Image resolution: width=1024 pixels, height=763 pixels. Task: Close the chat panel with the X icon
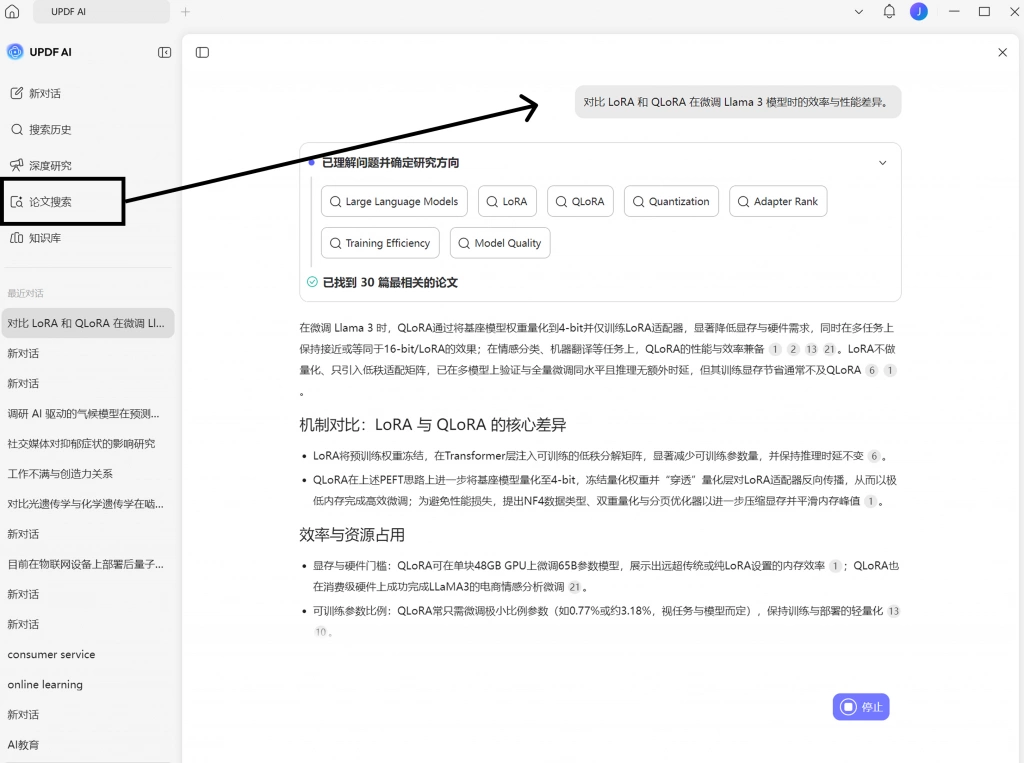pyautogui.click(x=1002, y=52)
